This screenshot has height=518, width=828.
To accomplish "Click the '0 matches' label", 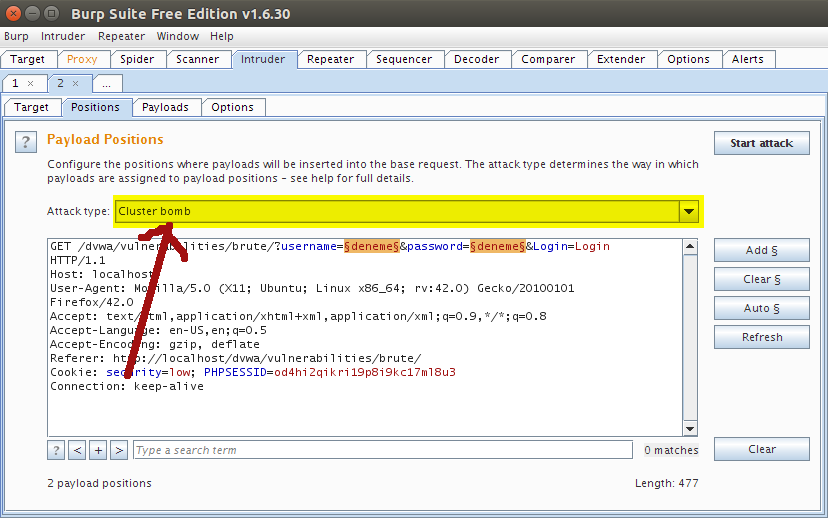I will pyautogui.click(x=671, y=450).
